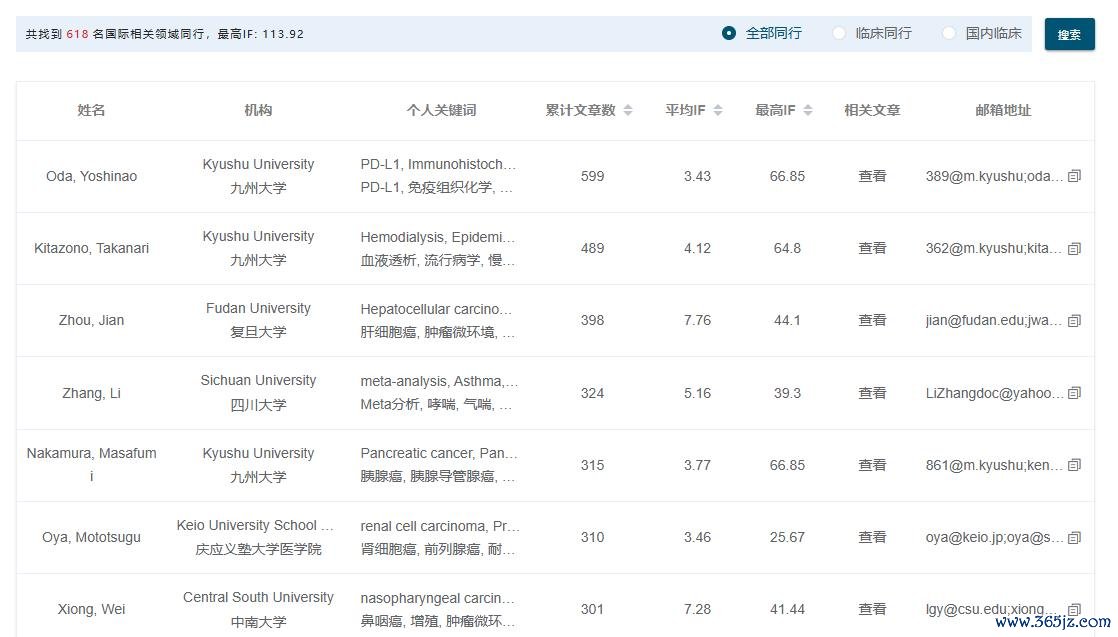Click the 机构 column header

258,111
